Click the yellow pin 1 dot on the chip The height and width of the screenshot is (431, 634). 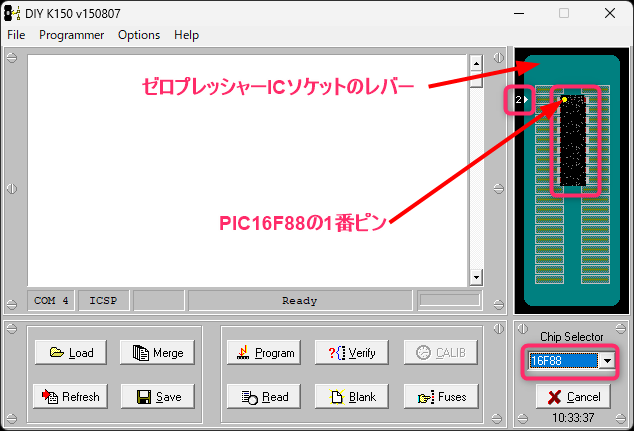tap(564, 99)
